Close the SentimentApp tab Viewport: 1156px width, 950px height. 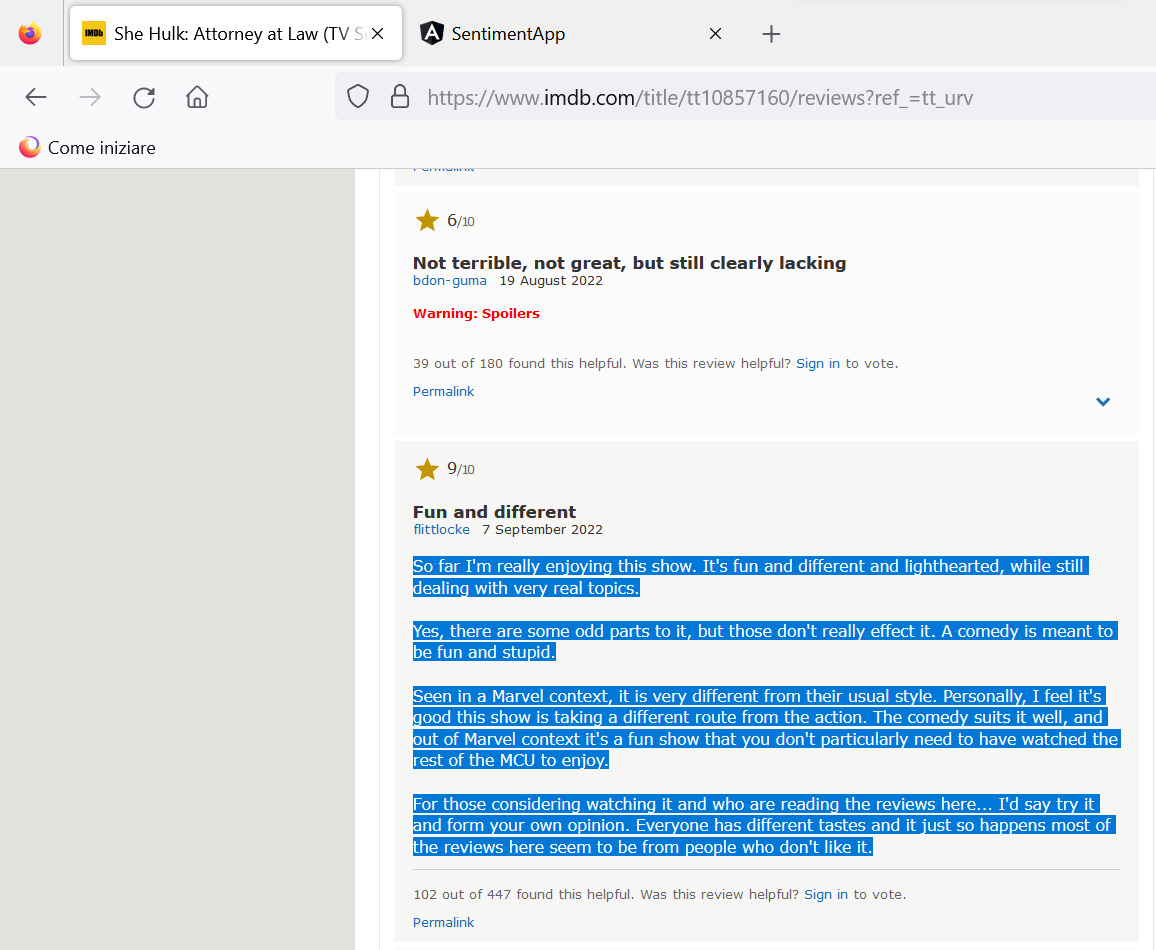(x=715, y=34)
